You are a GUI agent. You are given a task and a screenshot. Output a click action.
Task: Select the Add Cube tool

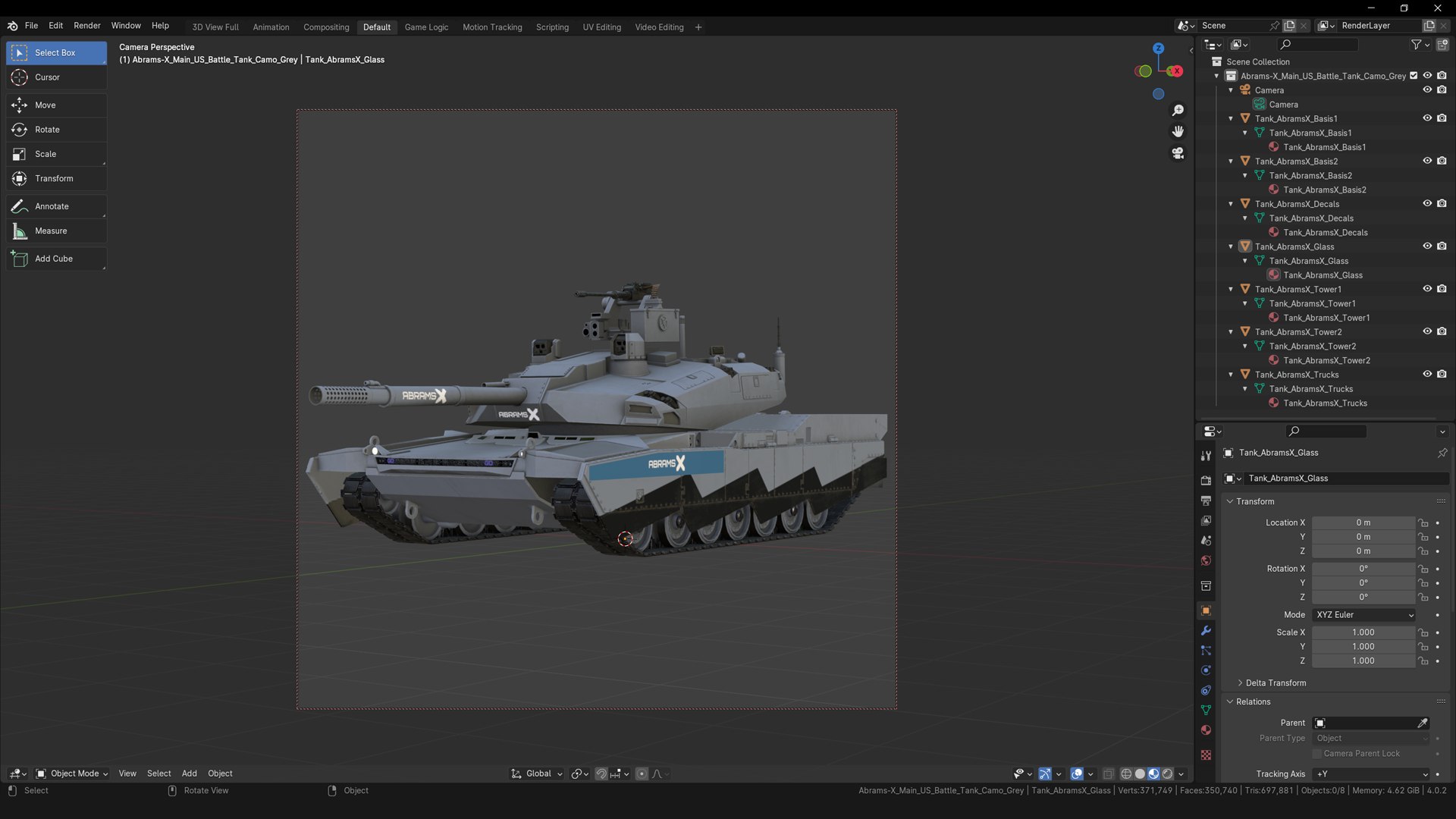click(x=56, y=259)
